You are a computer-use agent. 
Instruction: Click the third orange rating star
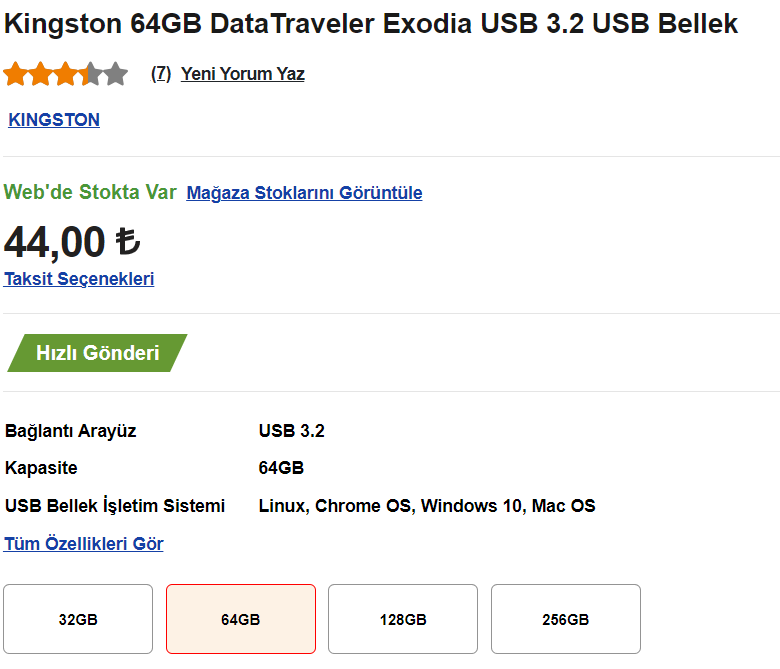click(66, 74)
